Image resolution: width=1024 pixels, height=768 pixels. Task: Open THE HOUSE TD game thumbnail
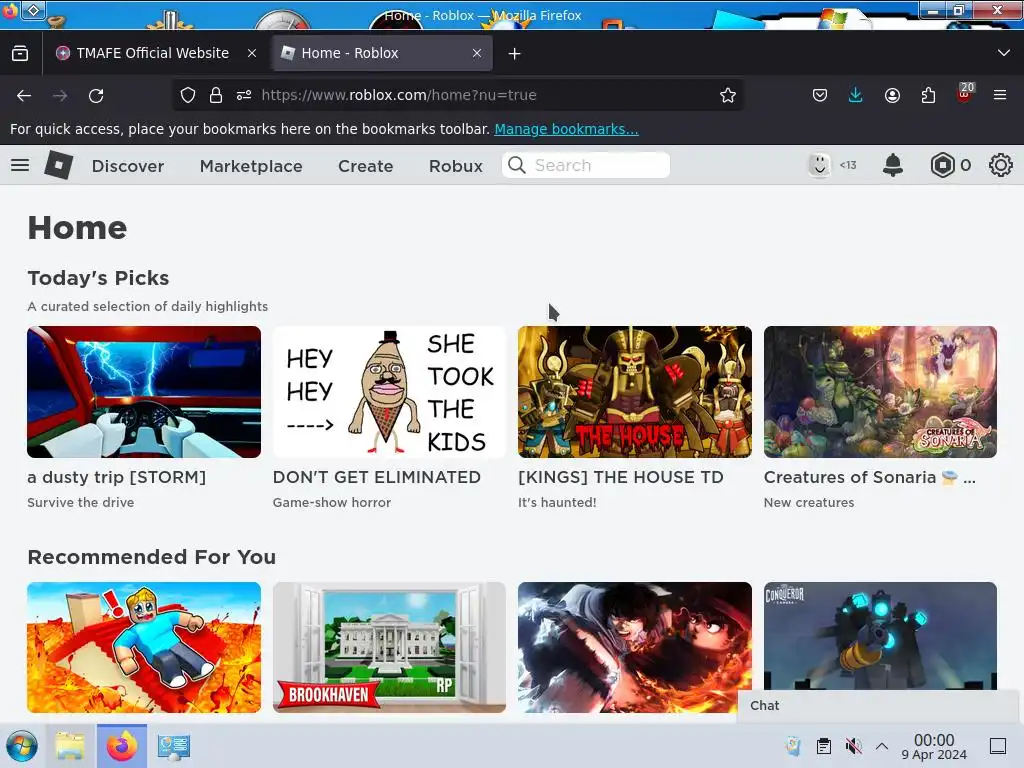tap(635, 392)
